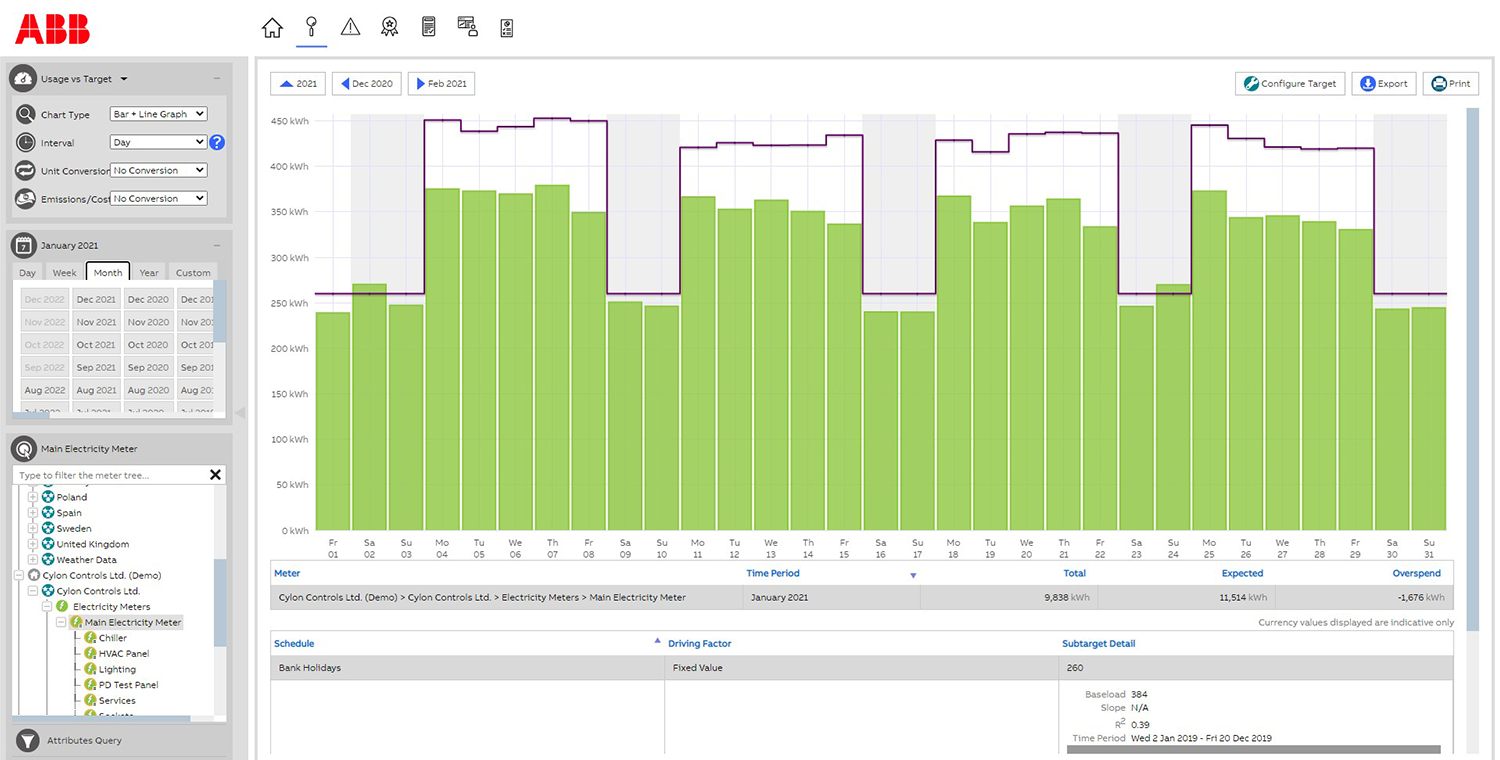
Task: Open the Chart Type dropdown
Action: click(x=158, y=113)
